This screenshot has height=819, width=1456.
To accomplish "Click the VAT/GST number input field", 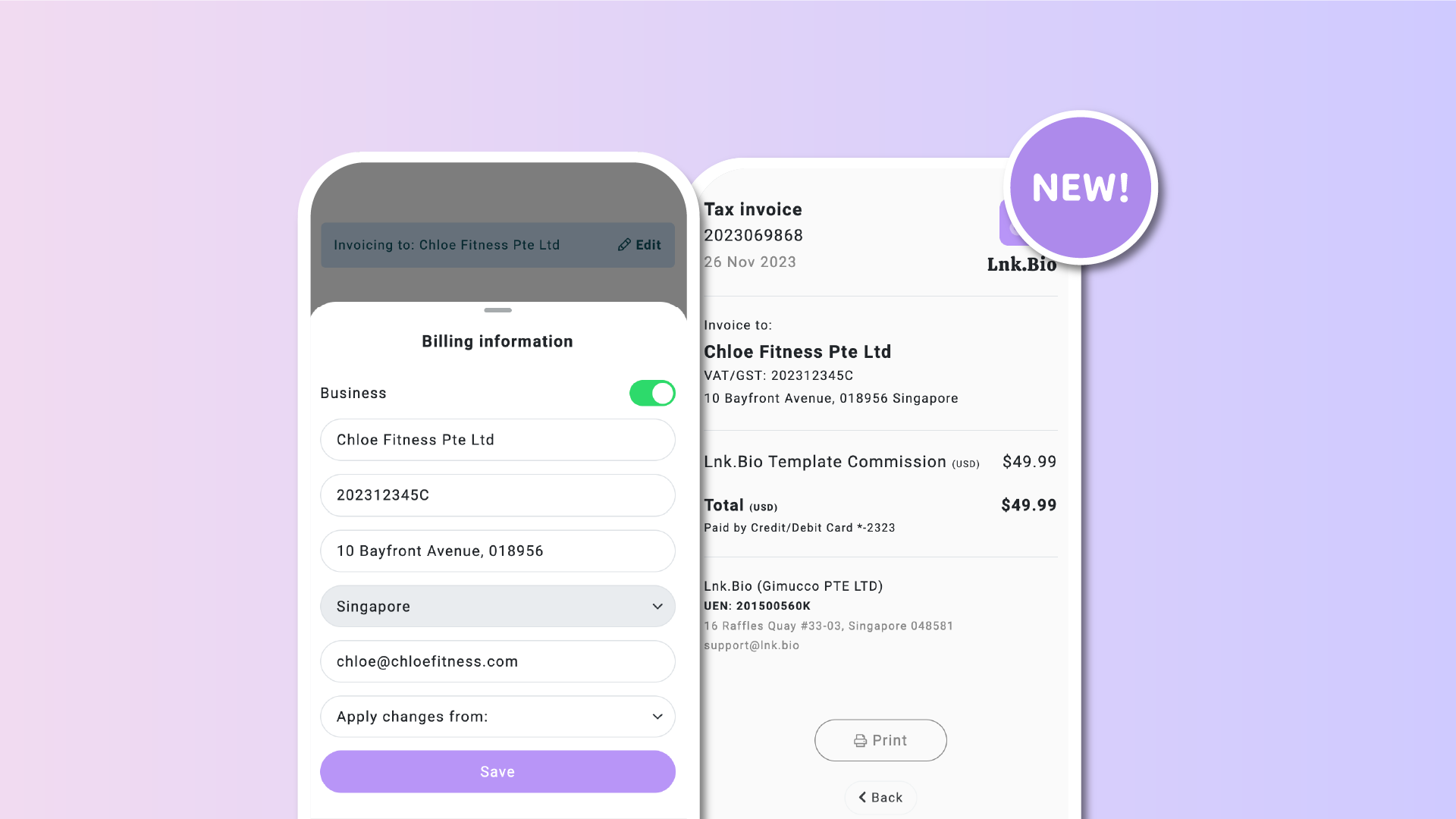I will (498, 495).
